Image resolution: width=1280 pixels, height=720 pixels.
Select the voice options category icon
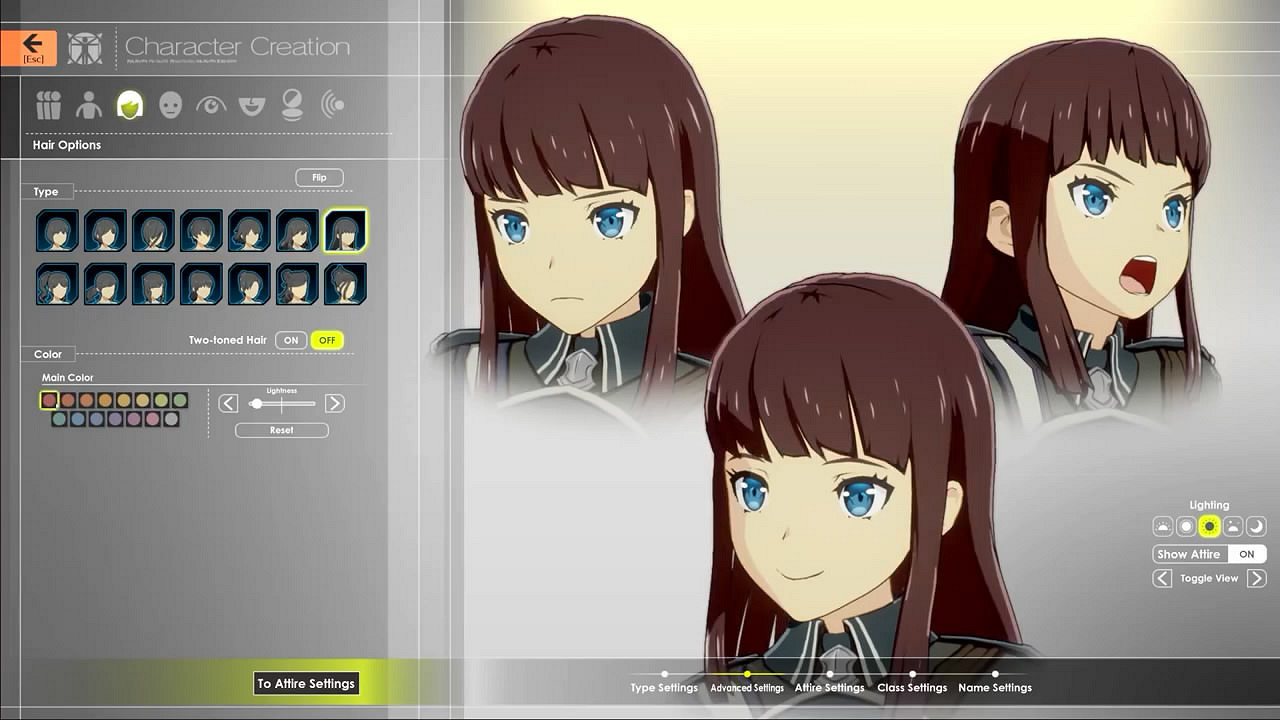333,105
